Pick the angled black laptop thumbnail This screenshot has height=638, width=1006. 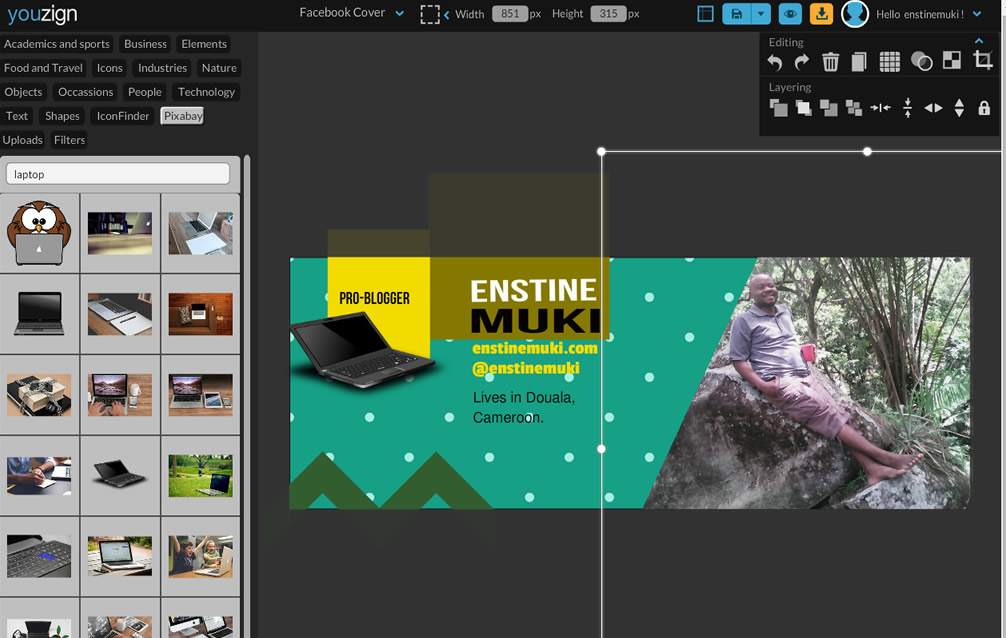(x=120, y=475)
